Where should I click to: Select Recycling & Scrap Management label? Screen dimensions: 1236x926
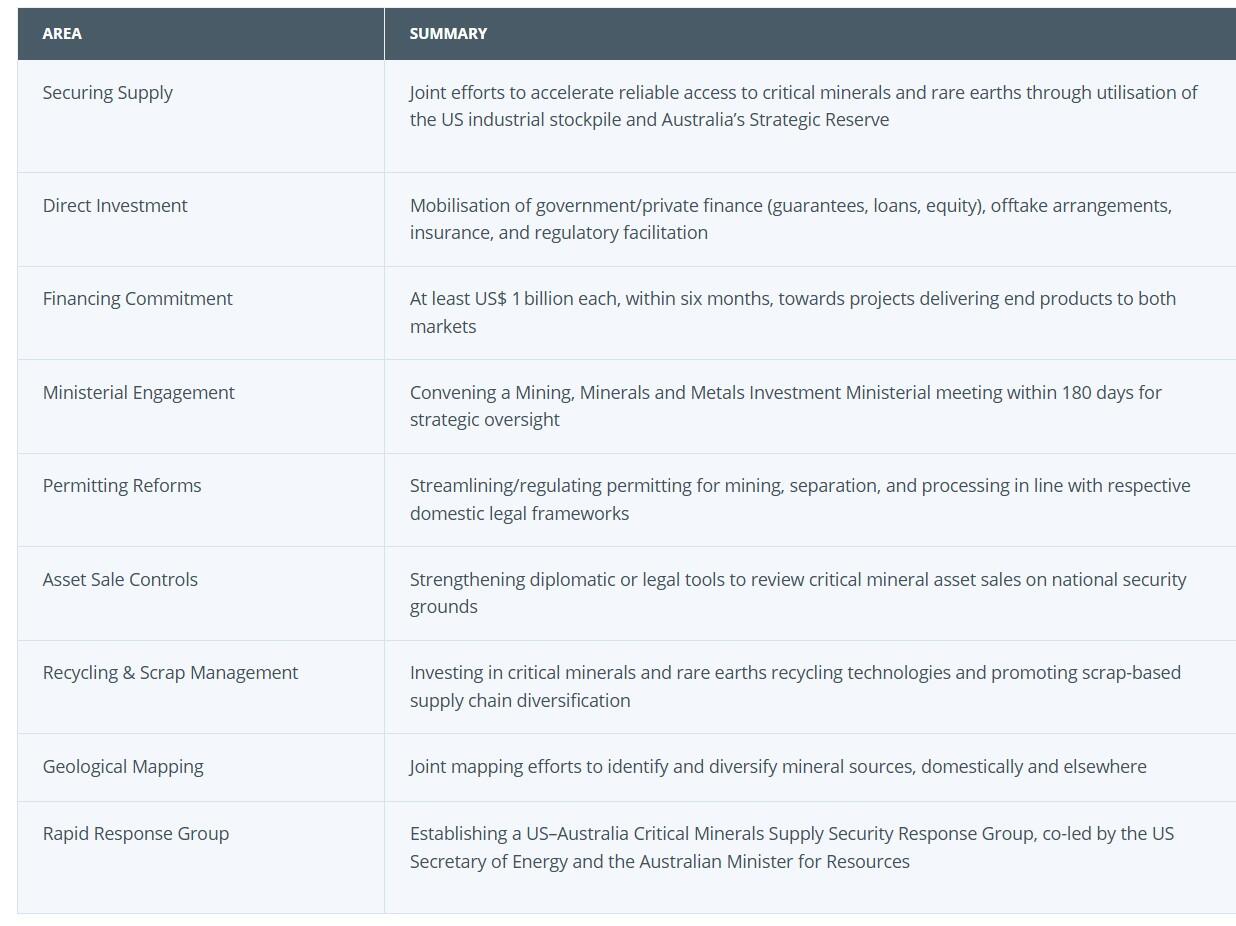170,673
